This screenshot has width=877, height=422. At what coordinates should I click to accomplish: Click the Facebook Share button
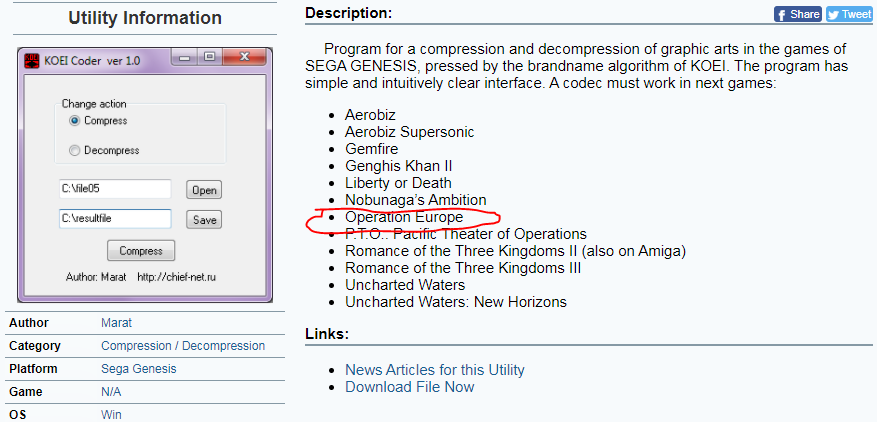[798, 14]
